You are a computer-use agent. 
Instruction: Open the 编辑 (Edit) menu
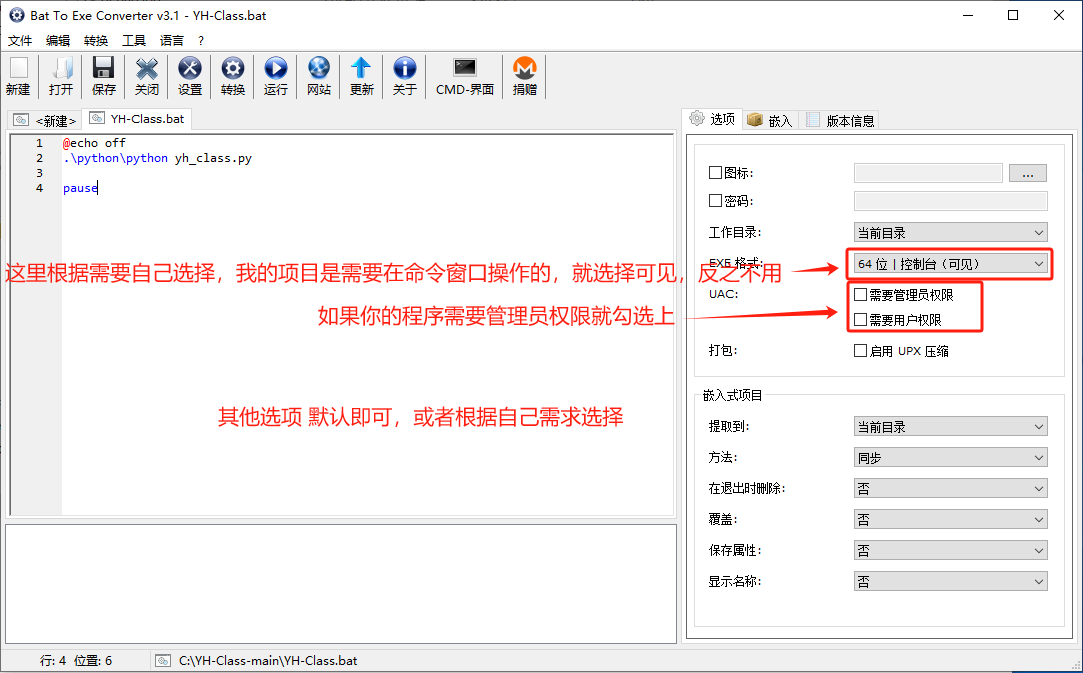point(58,41)
